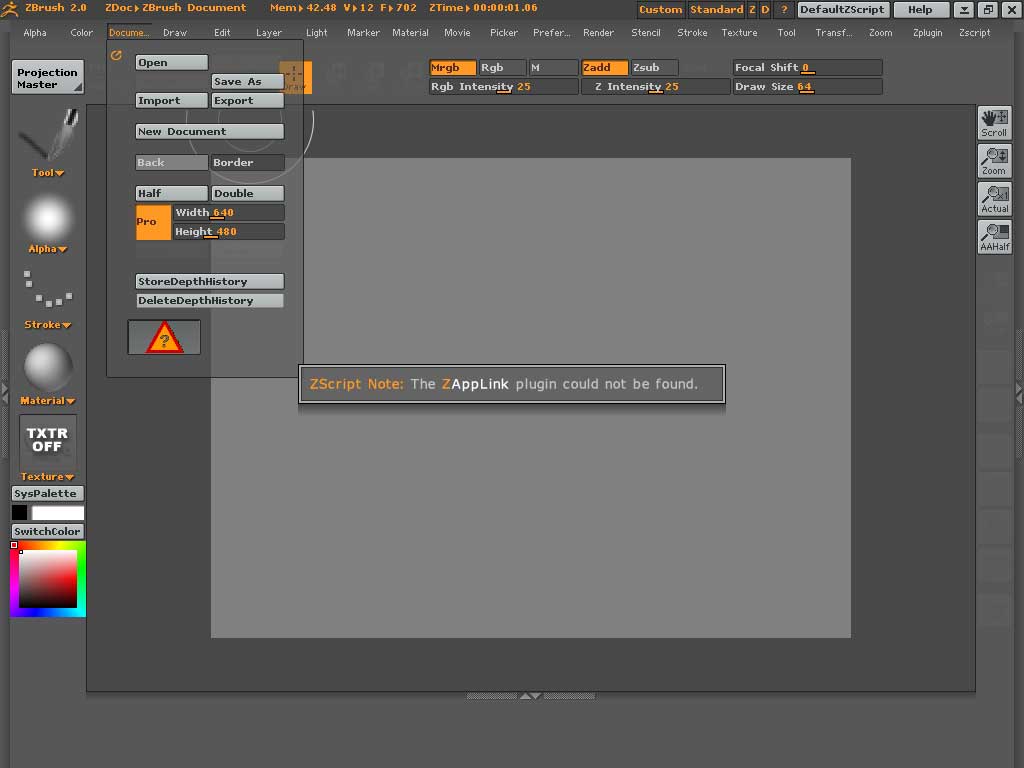Enable the Zsub mode
This screenshot has height=768, width=1024.
click(654, 67)
